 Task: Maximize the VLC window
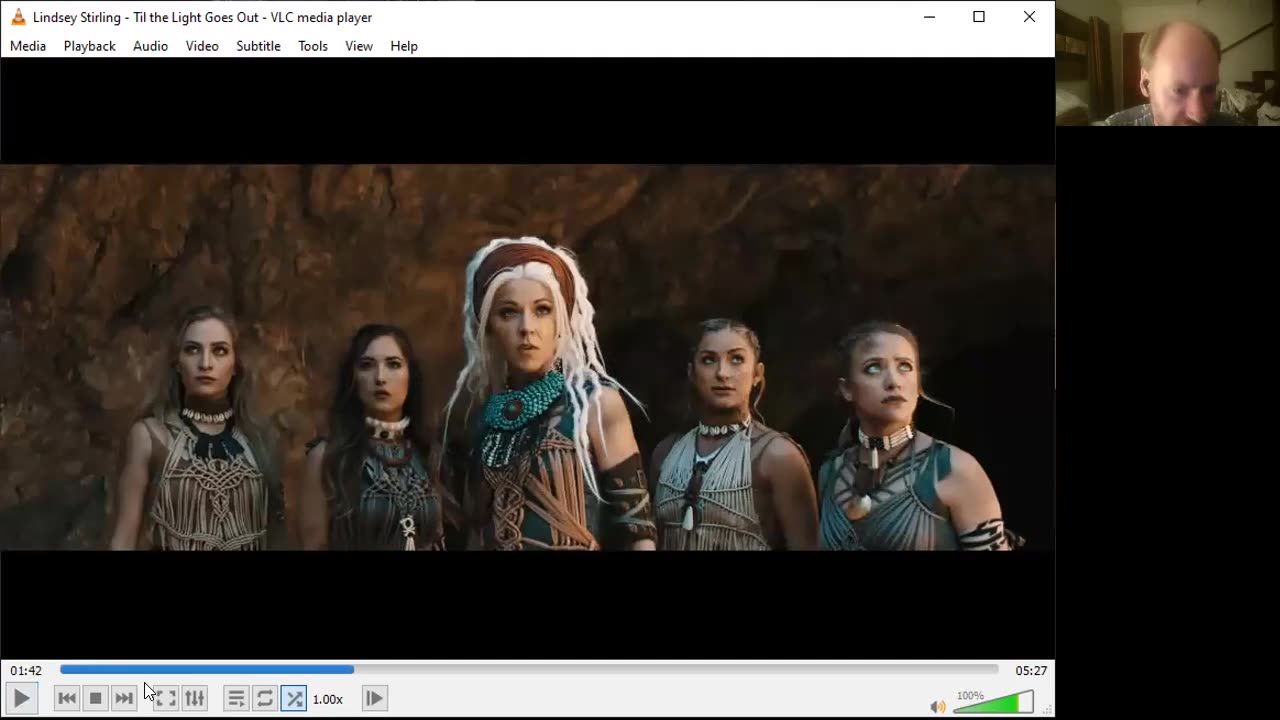point(979,17)
